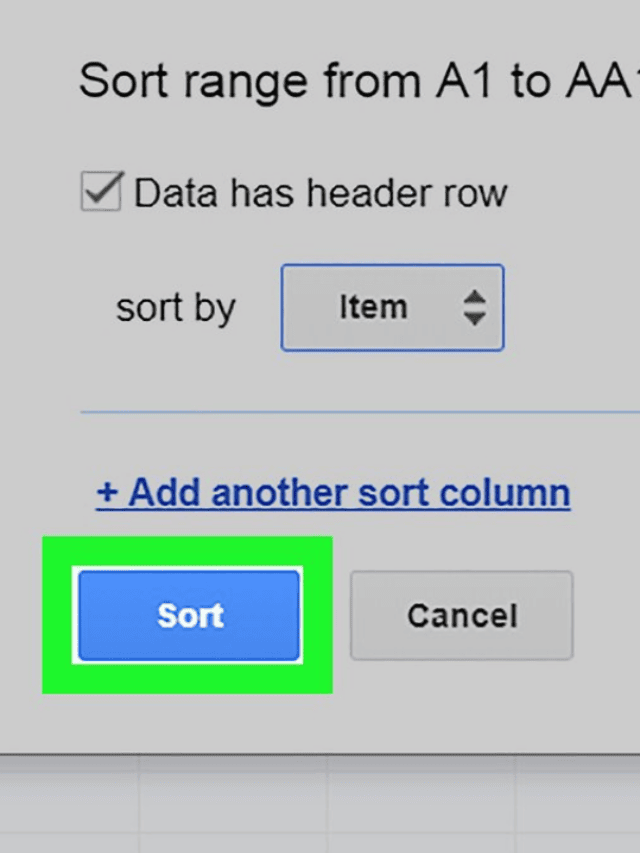
Task: Click the sort by label text
Action: [x=175, y=307]
